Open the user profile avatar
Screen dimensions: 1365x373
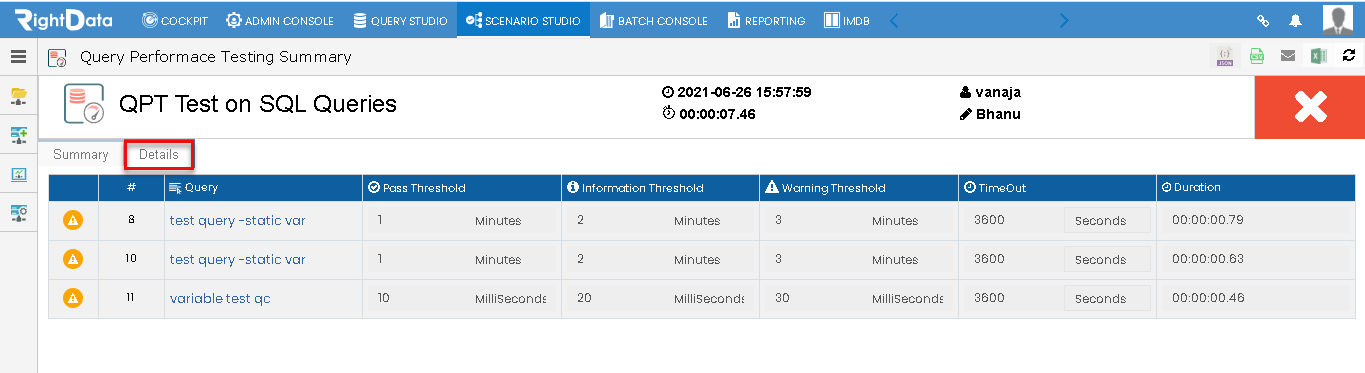click(x=1337, y=20)
